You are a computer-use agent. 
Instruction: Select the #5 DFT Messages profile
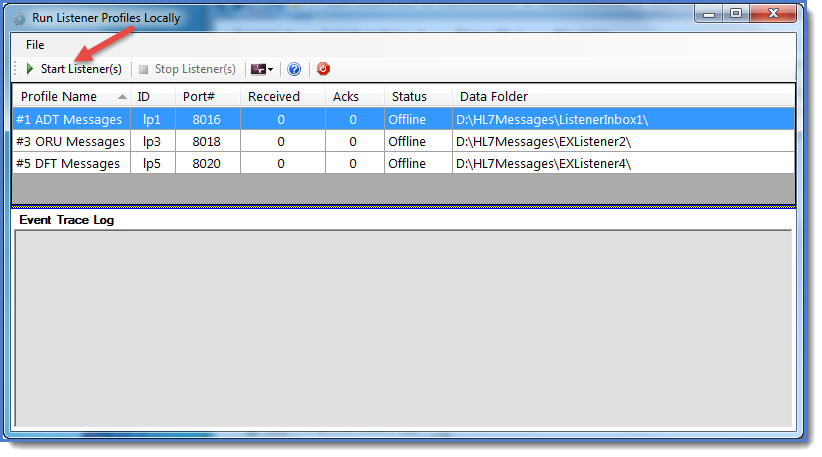[x=71, y=164]
